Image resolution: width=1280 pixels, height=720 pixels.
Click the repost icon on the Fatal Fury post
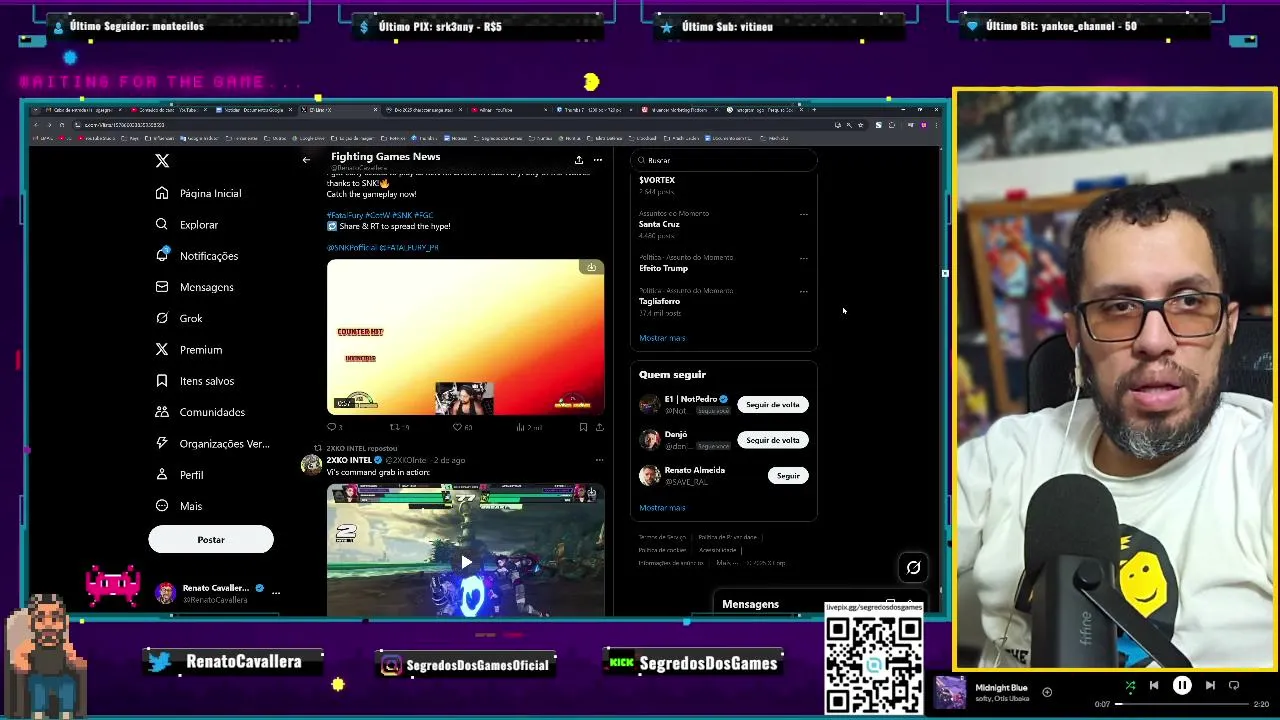tap(394, 427)
